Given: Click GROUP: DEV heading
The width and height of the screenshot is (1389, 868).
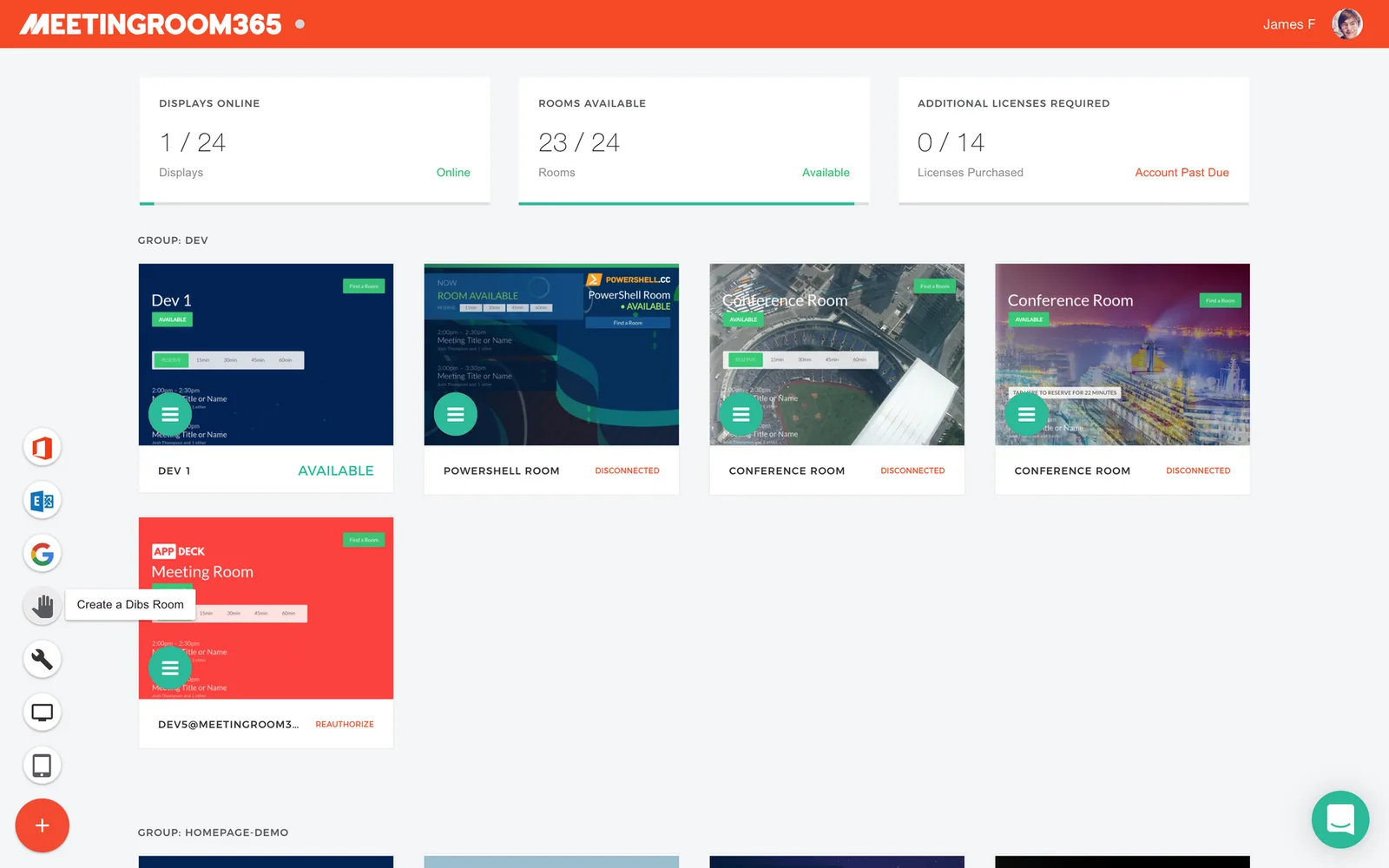Looking at the screenshot, I should (173, 240).
